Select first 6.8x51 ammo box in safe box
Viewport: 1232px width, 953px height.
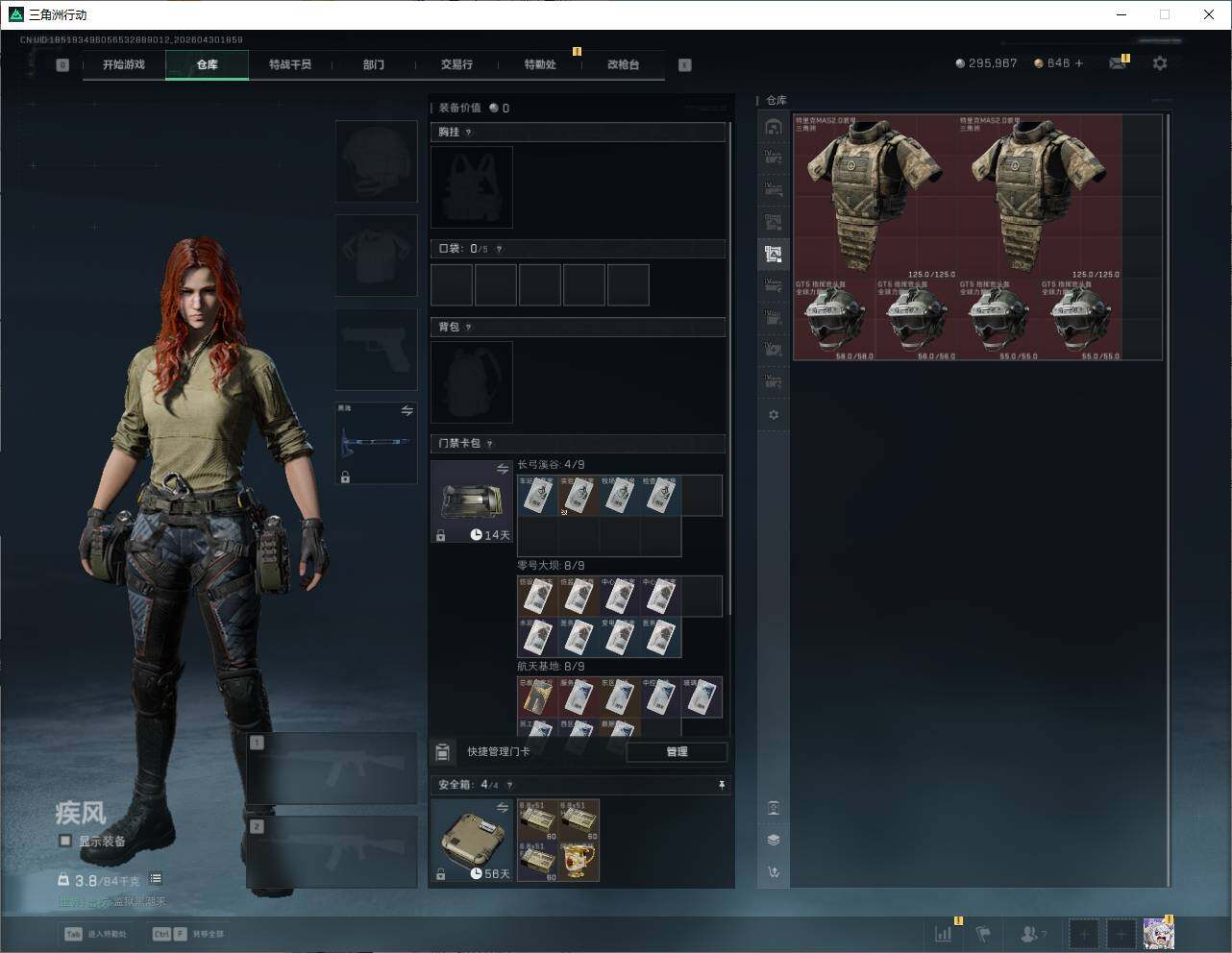(x=538, y=820)
